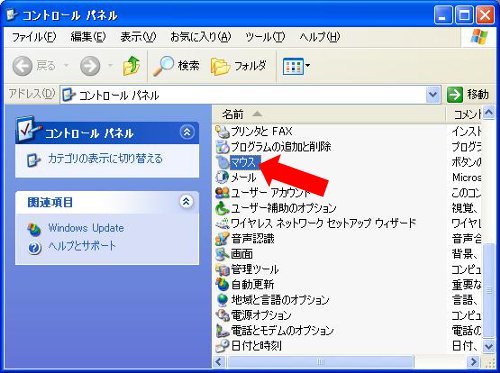Click the horizontal scrollbar left arrow
The image size is (500, 373).
coord(219,361)
